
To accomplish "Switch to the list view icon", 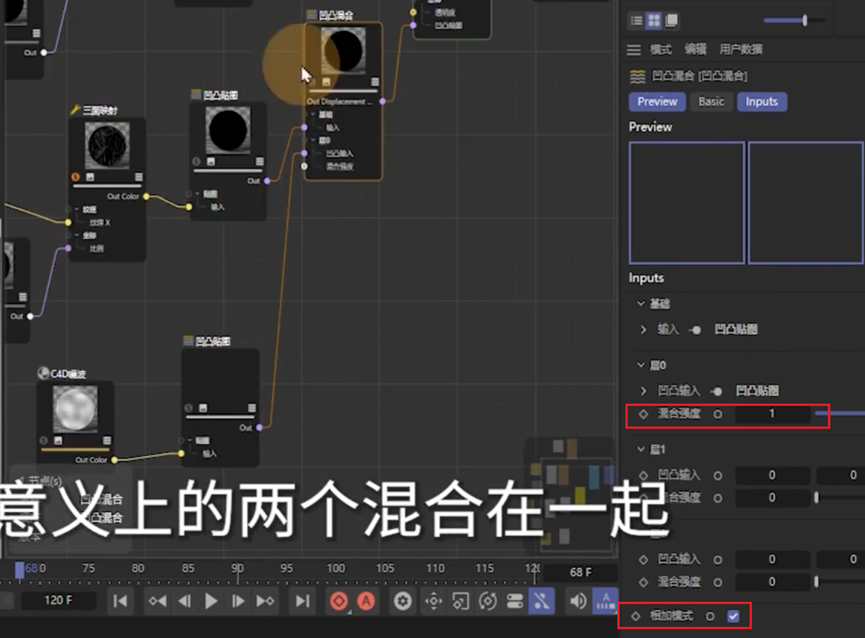I will pos(637,20).
